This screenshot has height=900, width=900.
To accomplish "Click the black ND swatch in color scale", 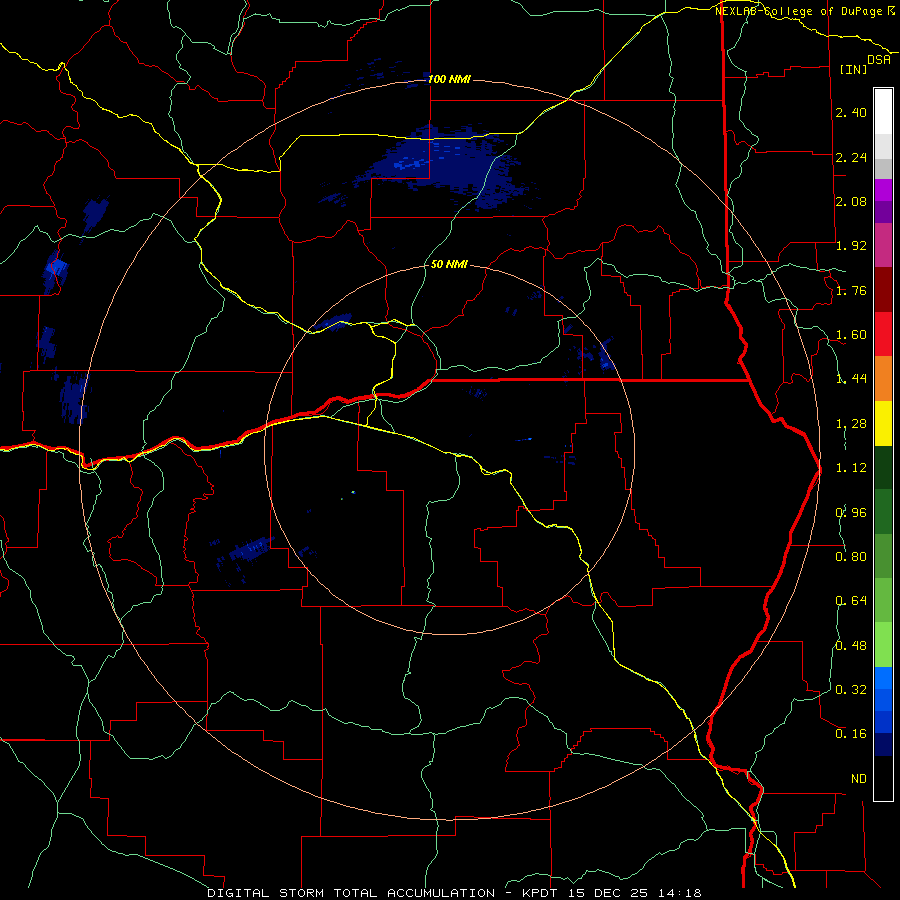I will [x=883, y=778].
